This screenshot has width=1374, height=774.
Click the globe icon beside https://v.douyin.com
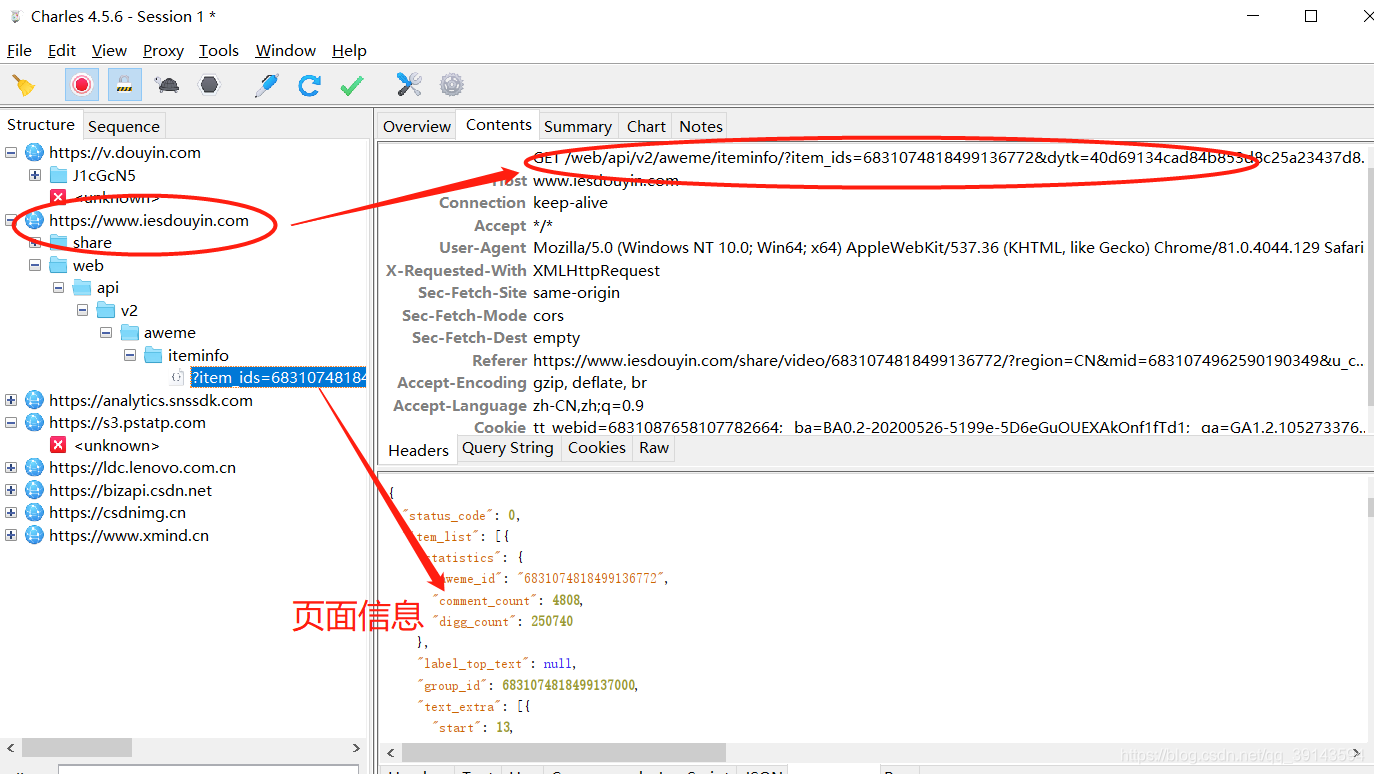[x=35, y=153]
